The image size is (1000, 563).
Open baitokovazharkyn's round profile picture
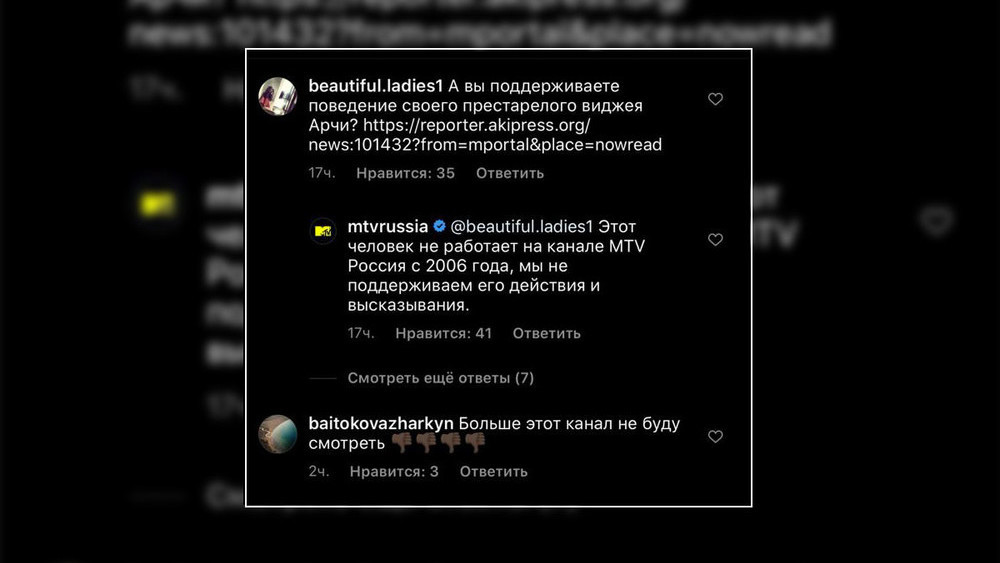coord(277,434)
